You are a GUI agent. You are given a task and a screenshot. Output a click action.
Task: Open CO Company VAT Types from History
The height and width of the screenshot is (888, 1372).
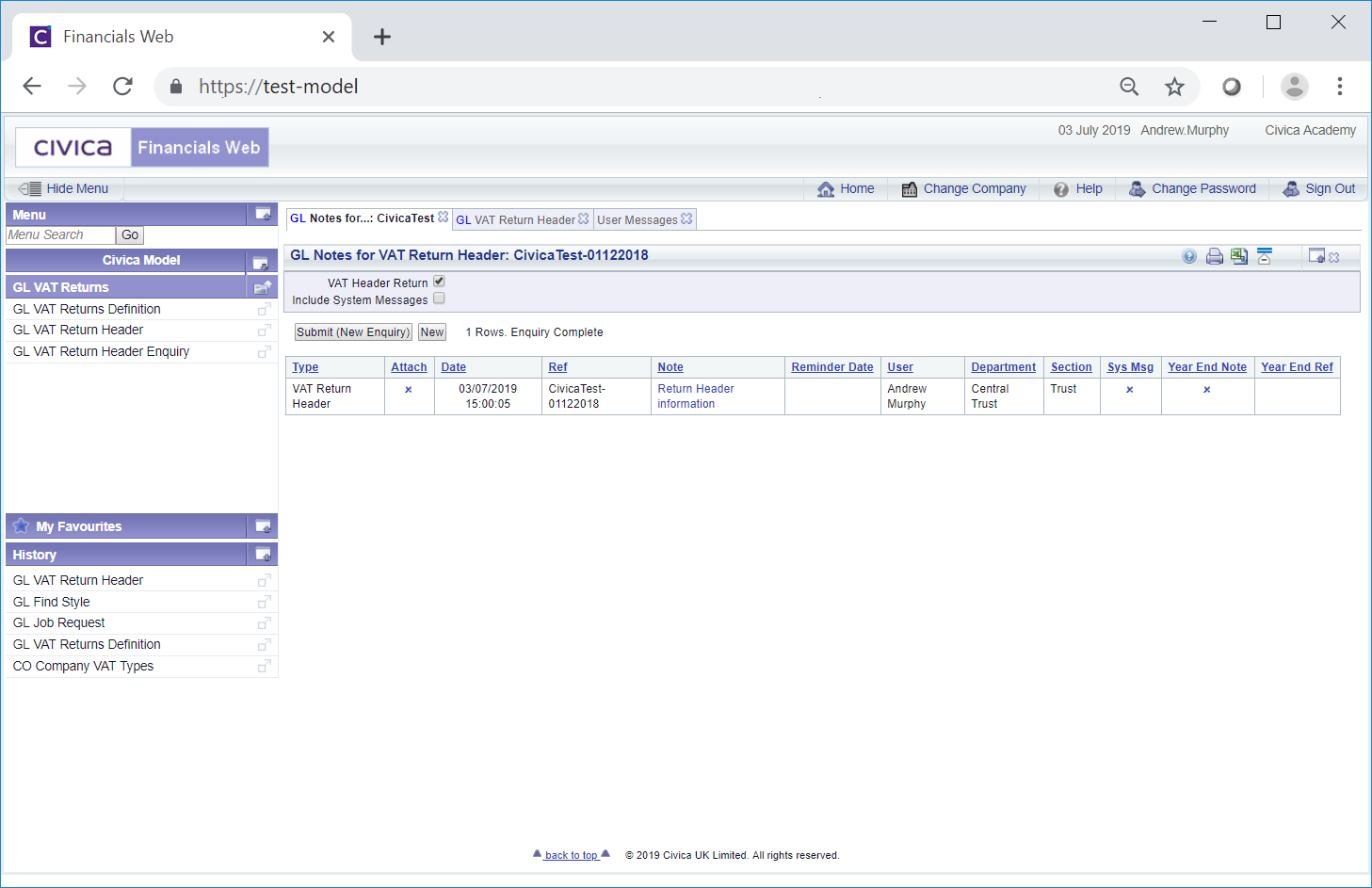coord(83,666)
